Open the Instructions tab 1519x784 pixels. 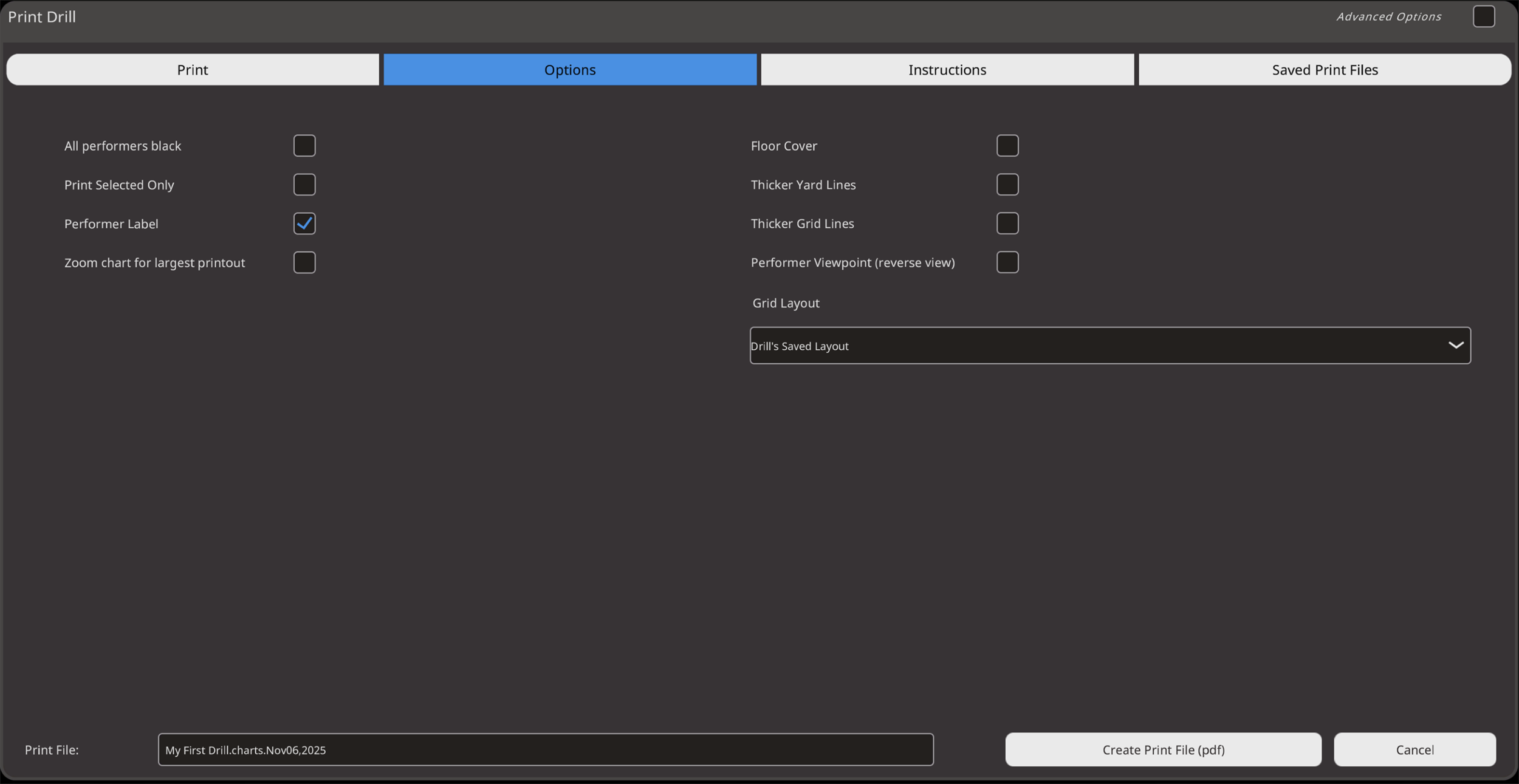click(947, 70)
